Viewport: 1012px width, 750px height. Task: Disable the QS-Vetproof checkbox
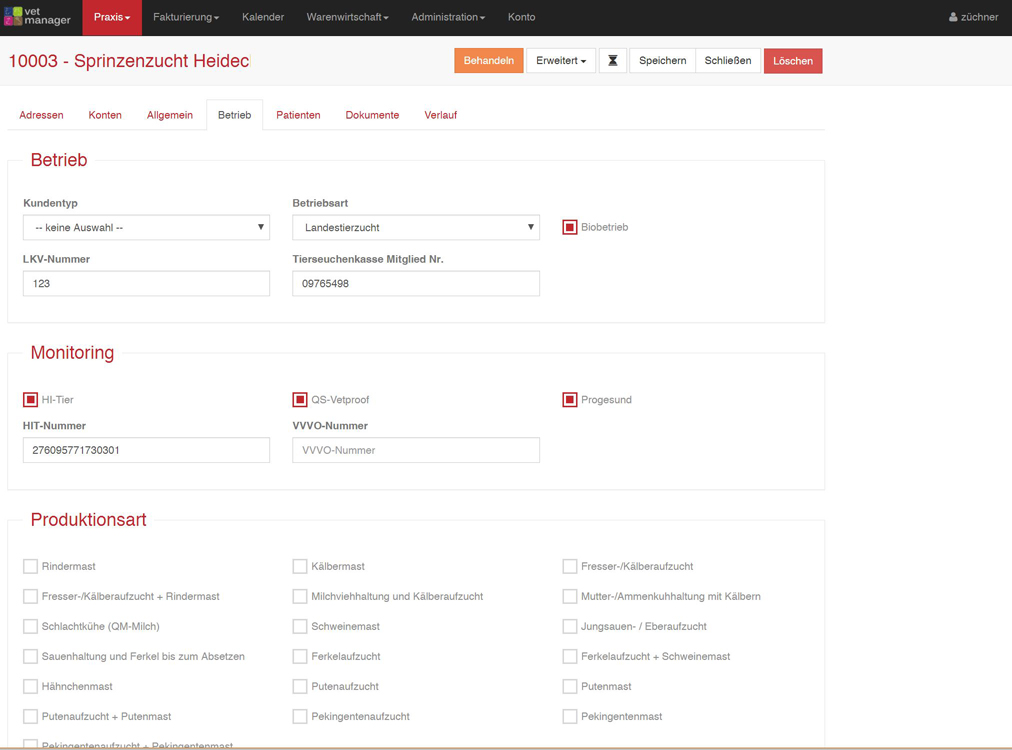(300, 400)
